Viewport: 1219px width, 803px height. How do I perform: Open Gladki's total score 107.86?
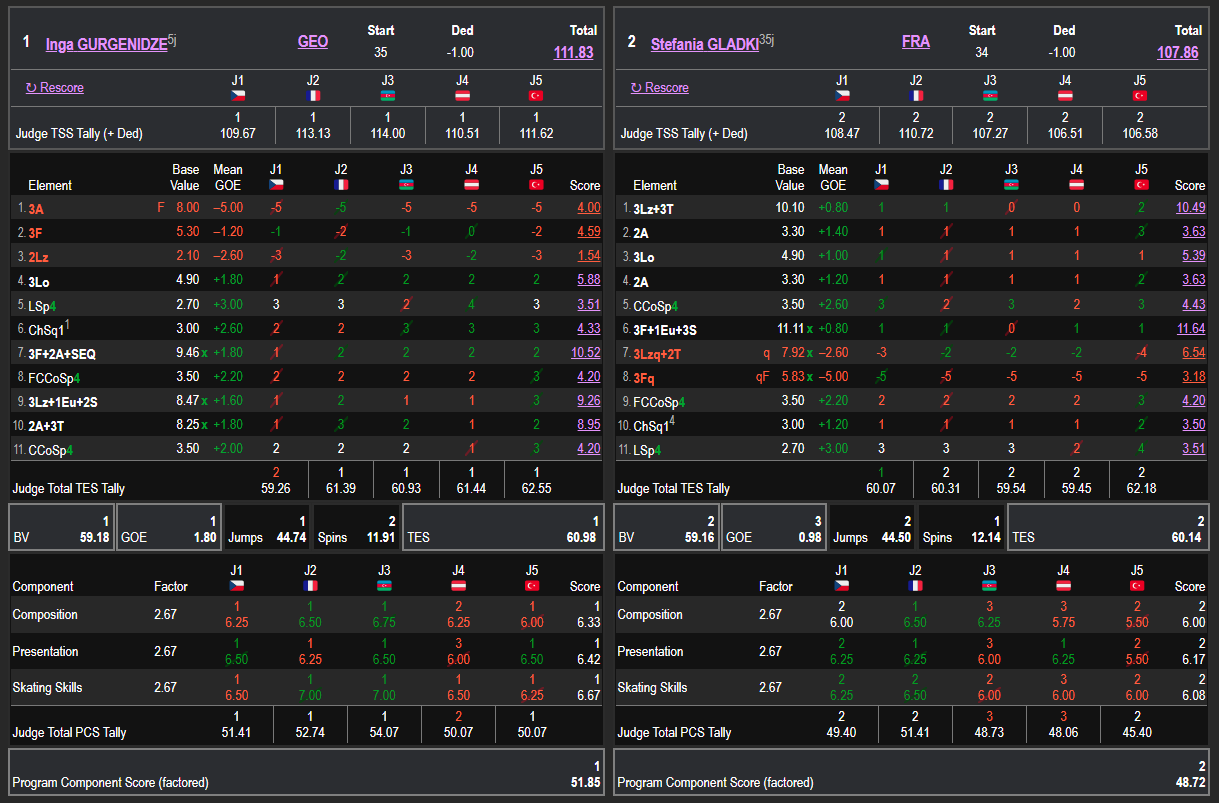click(x=1177, y=53)
